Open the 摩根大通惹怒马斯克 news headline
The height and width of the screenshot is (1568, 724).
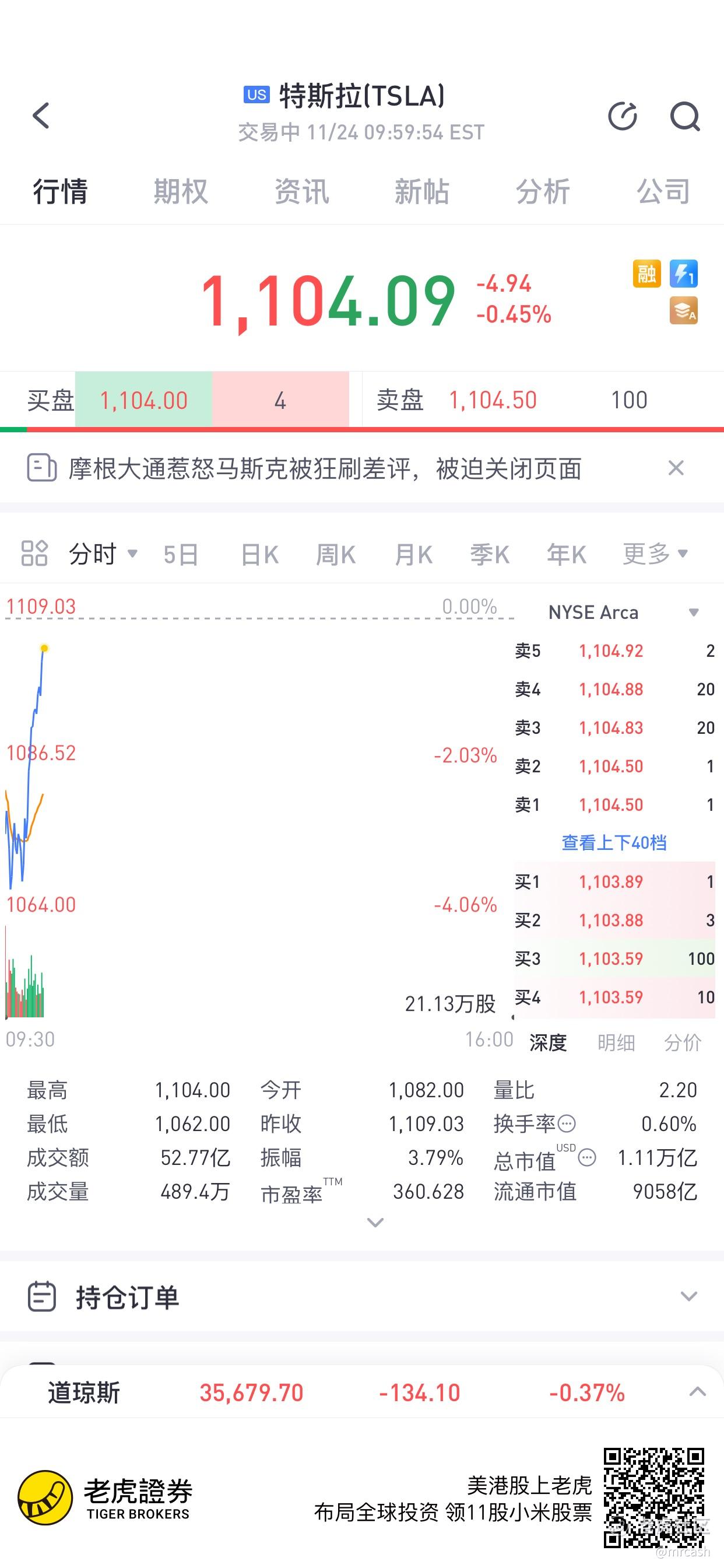tap(325, 468)
